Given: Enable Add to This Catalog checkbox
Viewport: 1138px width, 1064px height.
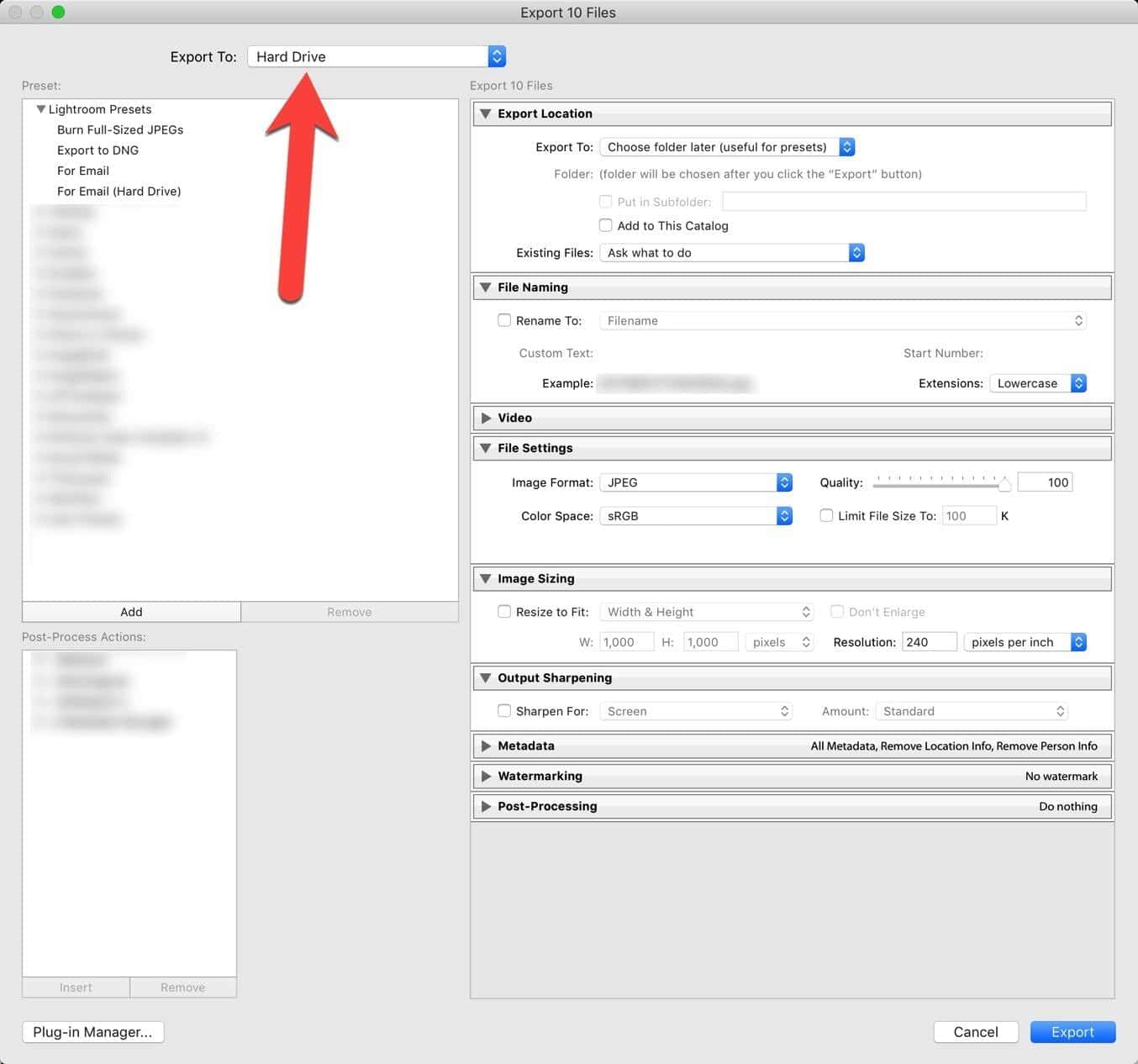Looking at the screenshot, I should (x=605, y=225).
